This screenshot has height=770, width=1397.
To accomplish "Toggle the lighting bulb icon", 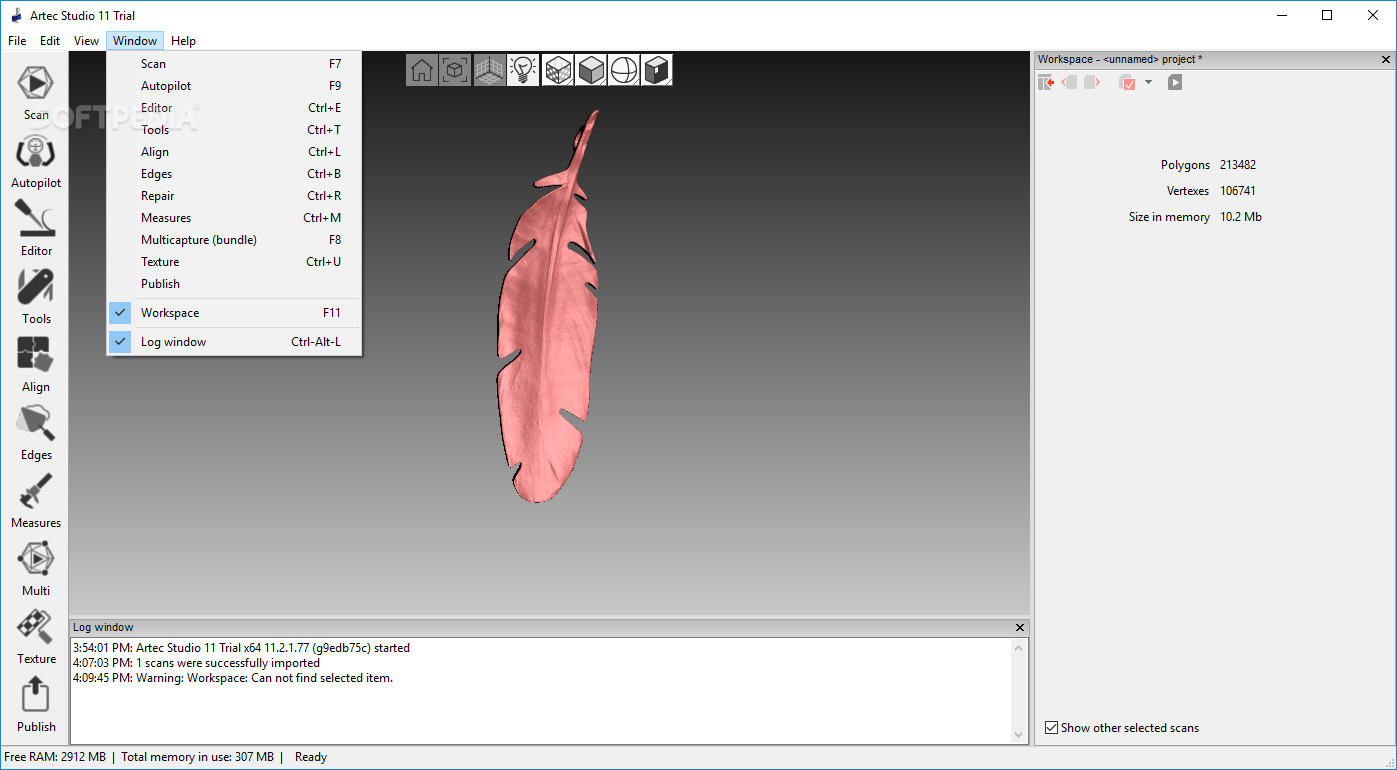I will [523, 70].
